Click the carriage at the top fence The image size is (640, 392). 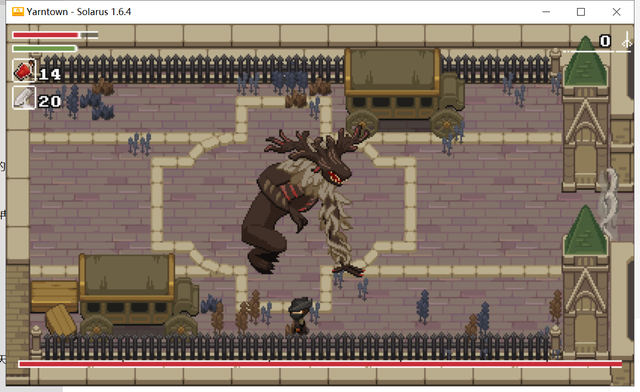click(x=404, y=92)
